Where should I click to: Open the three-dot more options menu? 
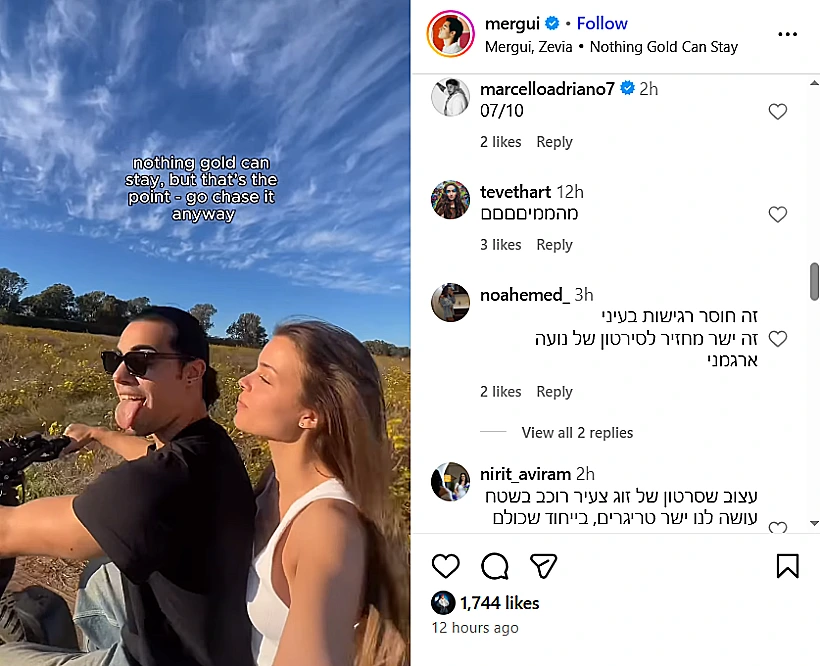point(788,34)
